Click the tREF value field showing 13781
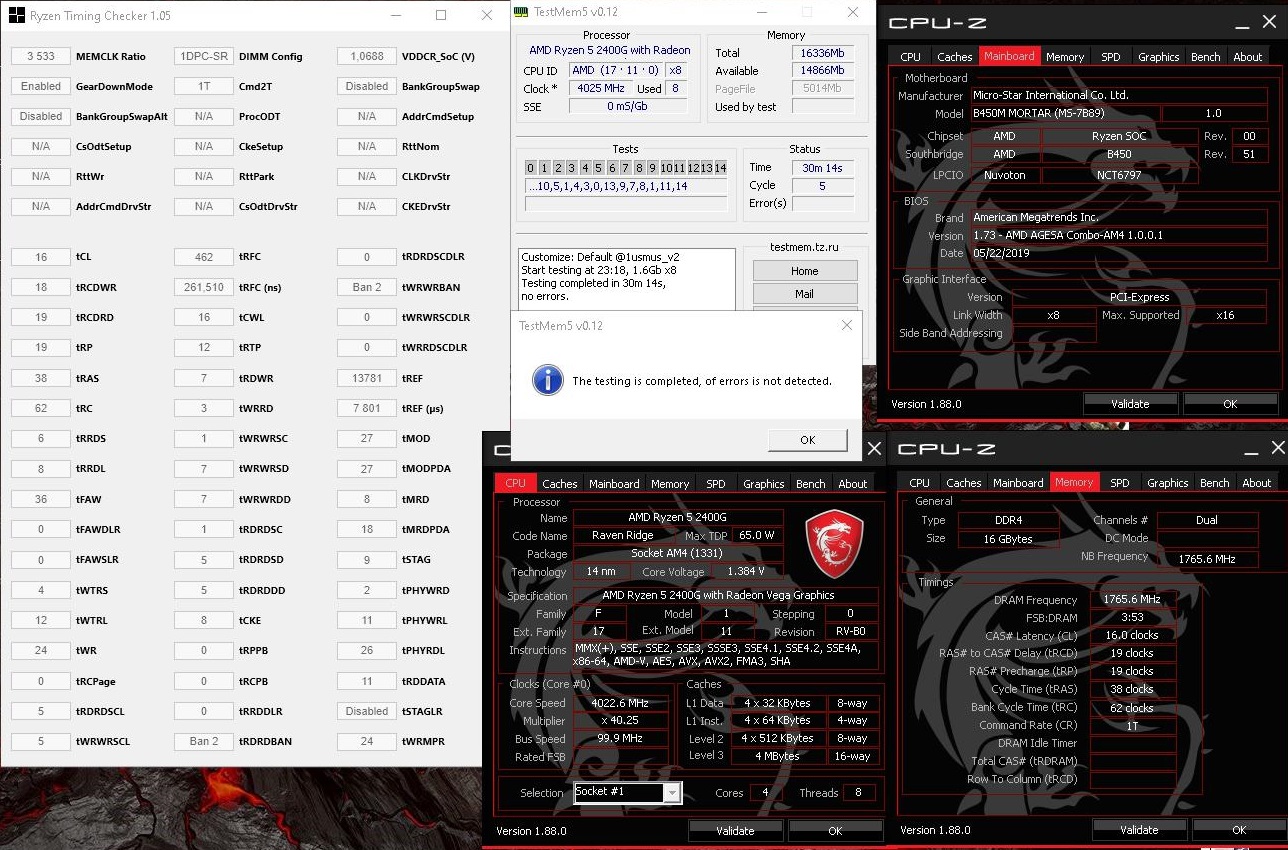Screen dimensions: 1288x850 pos(367,378)
